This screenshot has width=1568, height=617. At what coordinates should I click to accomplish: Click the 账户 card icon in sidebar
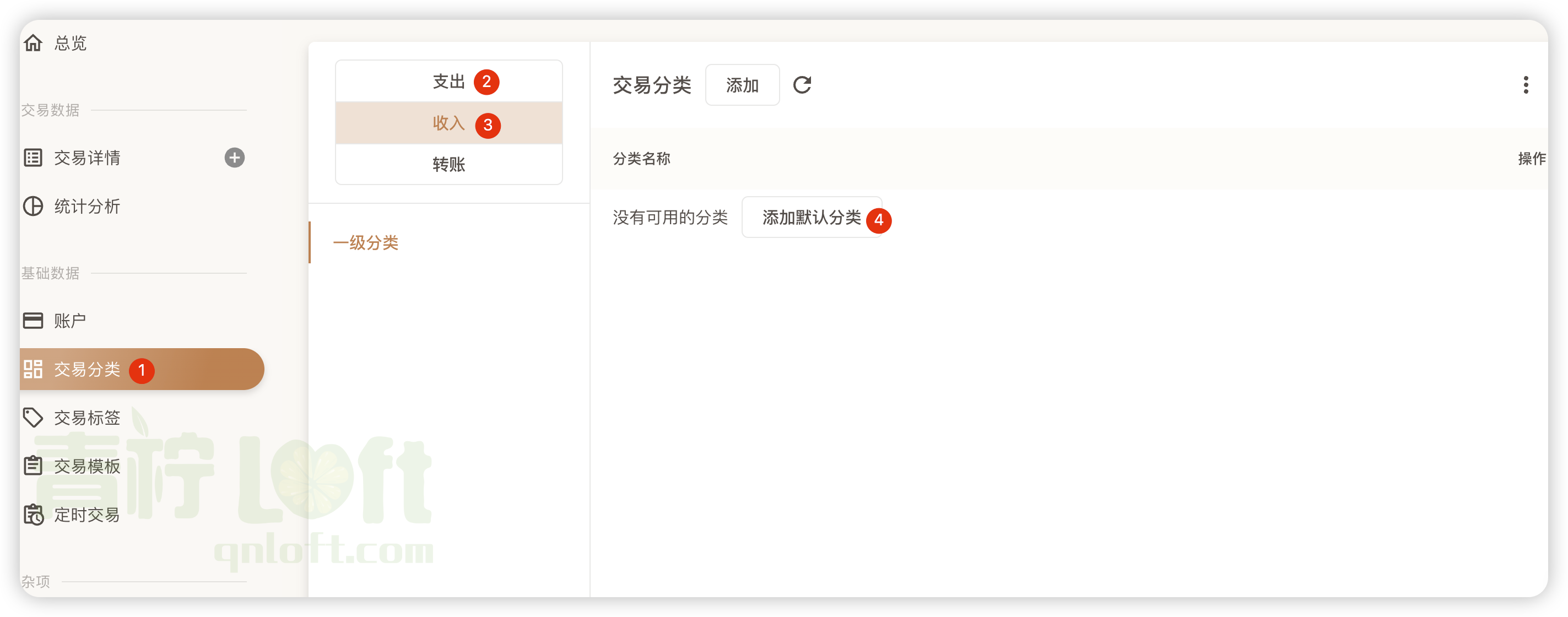33,320
